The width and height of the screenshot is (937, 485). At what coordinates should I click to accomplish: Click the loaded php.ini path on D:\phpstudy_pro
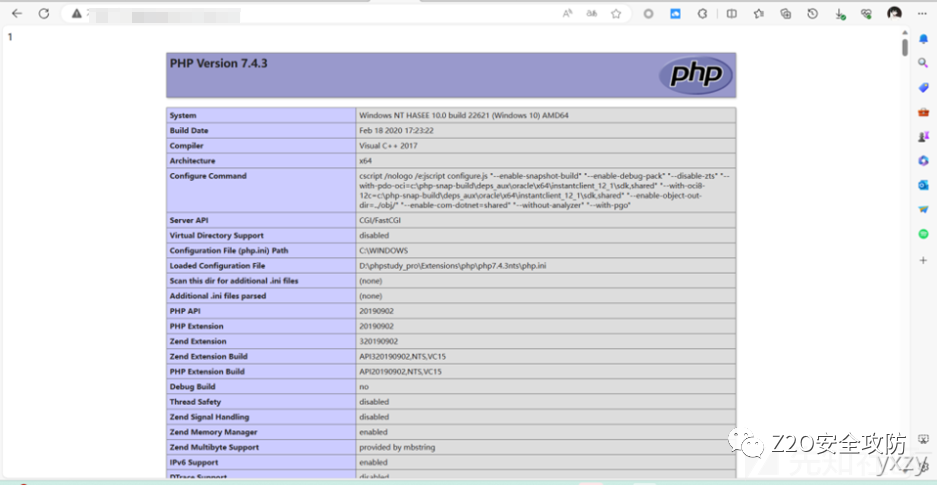click(x=452, y=266)
